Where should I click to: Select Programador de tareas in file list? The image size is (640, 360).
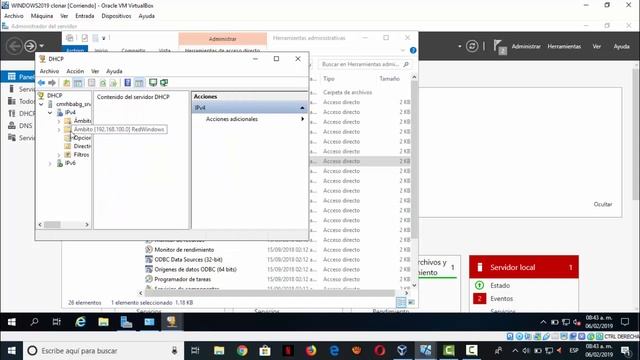click(182, 279)
